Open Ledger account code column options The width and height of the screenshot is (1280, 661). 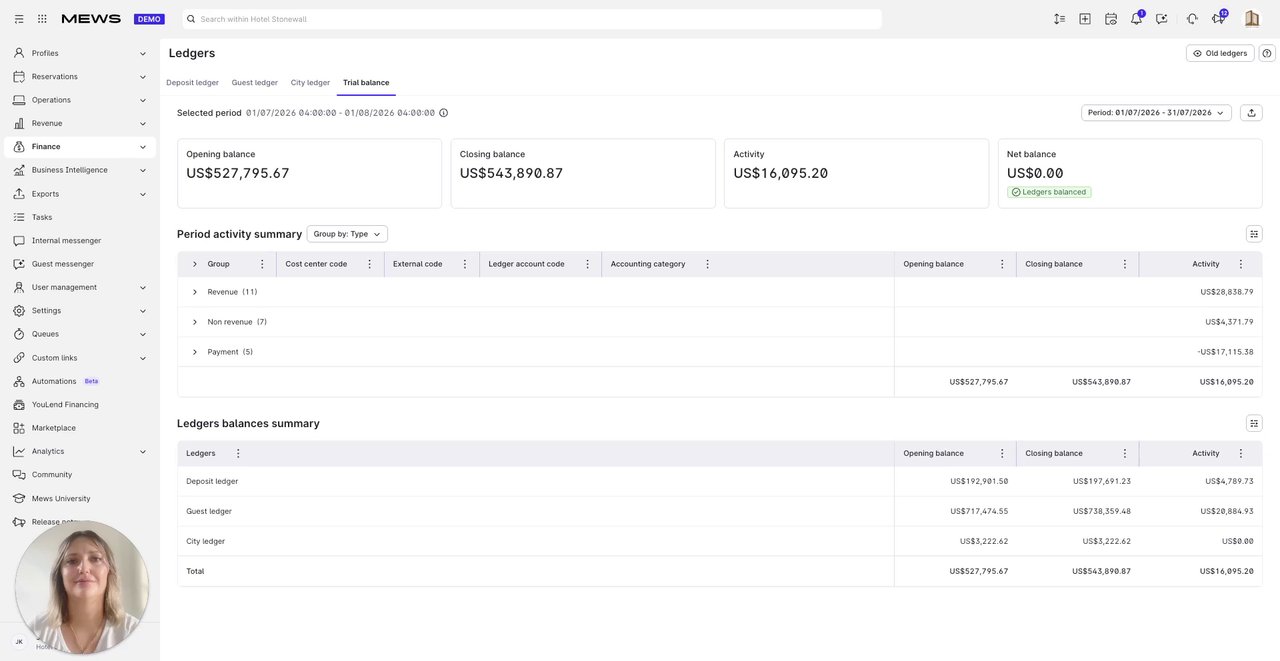pyautogui.click(x=588, y=264)
